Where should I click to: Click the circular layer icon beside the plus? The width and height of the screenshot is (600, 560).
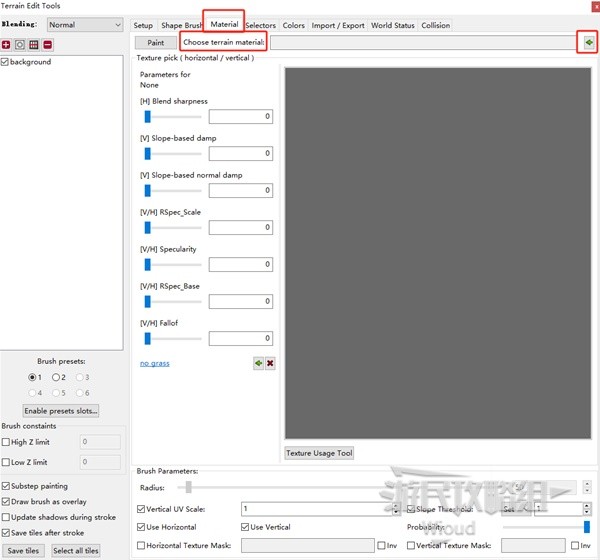(x=20, y=45)
